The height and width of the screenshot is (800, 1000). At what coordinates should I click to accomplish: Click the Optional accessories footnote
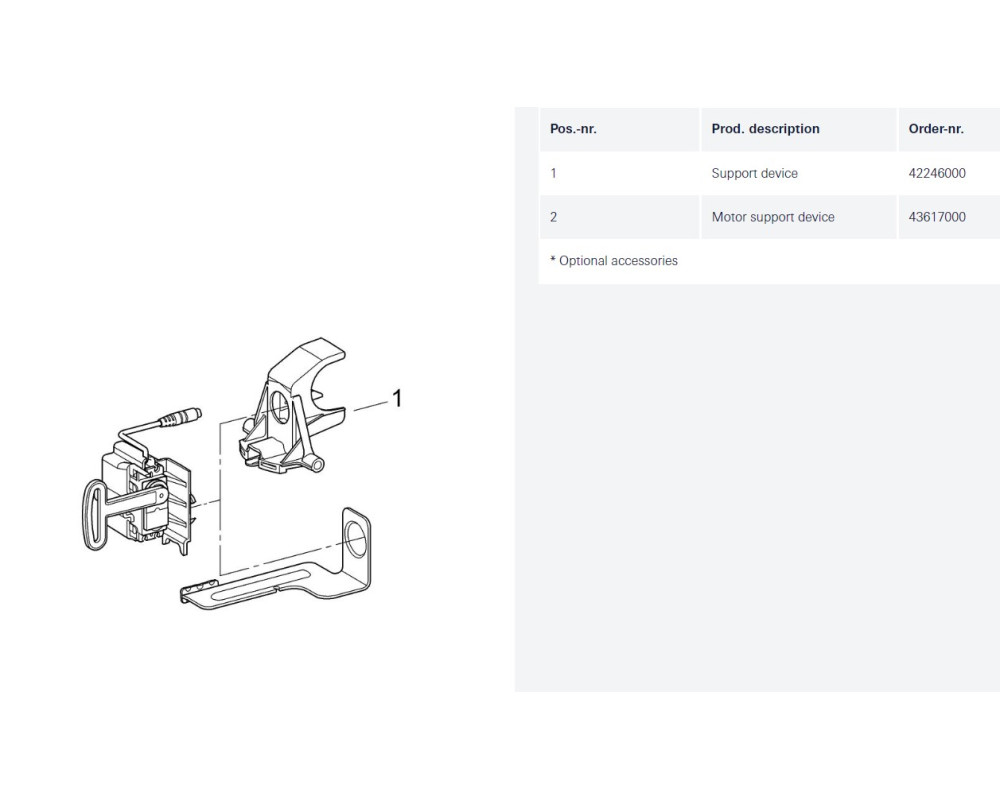click(x=614, y=260)
